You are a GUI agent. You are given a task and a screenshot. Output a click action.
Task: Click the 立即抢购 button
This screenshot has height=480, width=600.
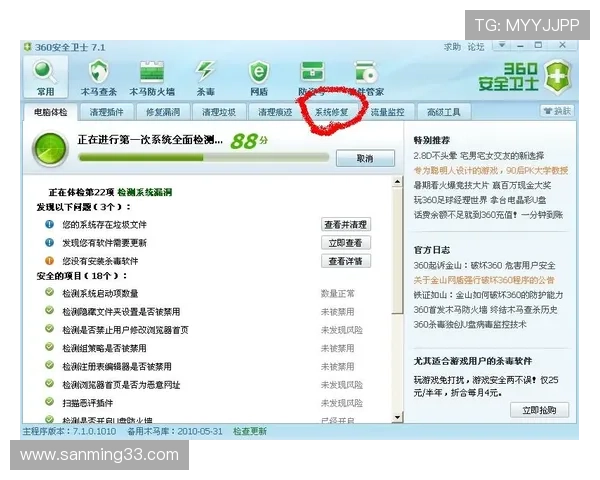[x=540, y=410]
